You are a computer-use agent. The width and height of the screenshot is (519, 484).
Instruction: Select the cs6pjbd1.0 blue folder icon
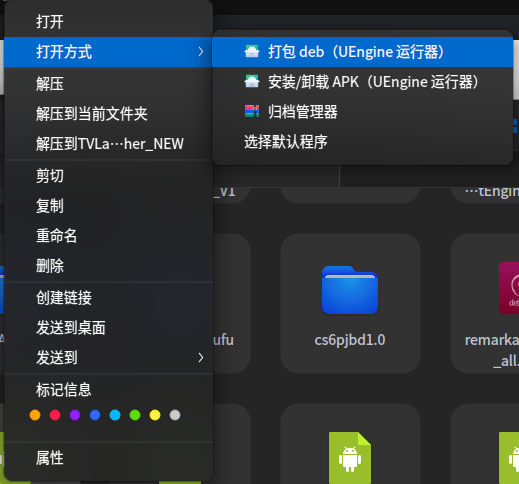pos(350,290)
